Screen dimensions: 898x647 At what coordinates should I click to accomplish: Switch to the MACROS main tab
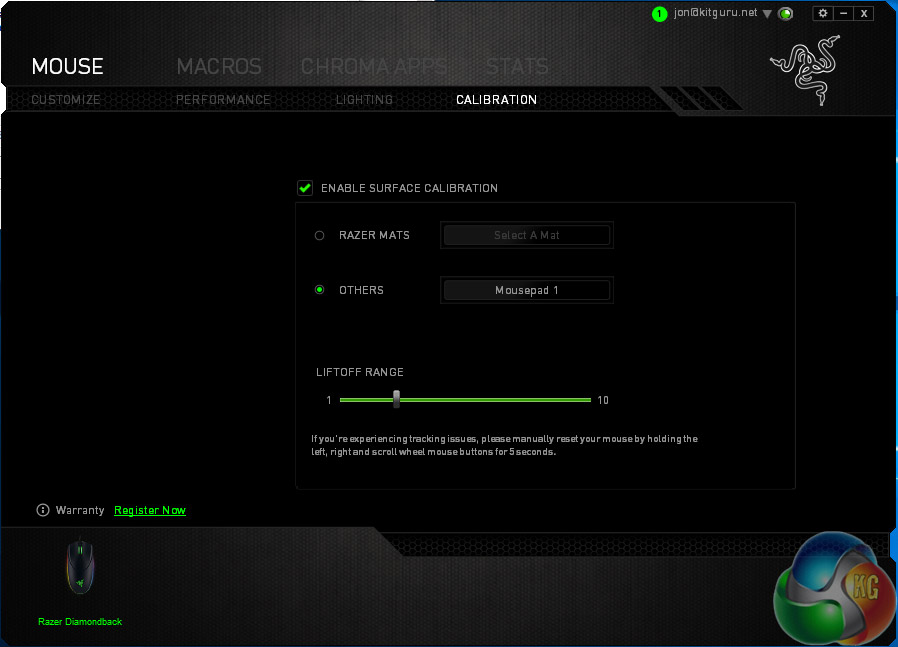219,66
